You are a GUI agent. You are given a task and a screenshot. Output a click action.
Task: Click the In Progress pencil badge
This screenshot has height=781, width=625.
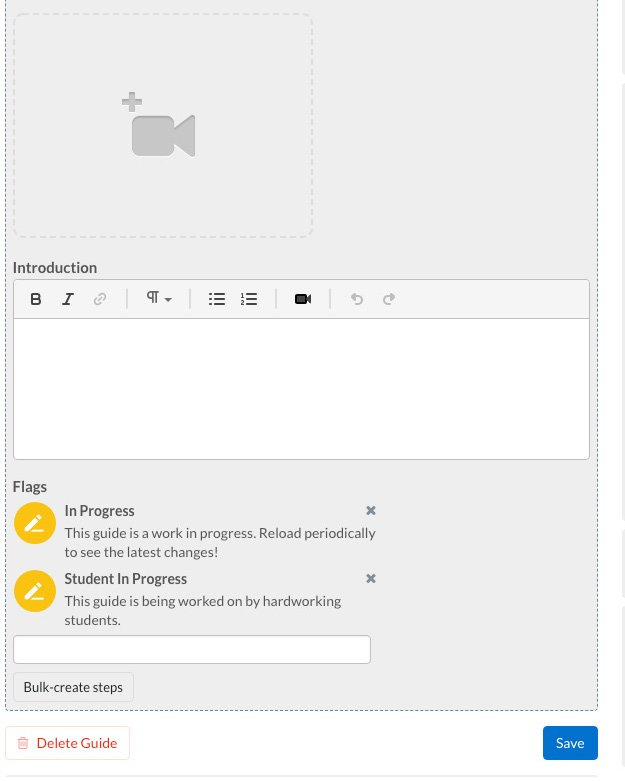35,523
